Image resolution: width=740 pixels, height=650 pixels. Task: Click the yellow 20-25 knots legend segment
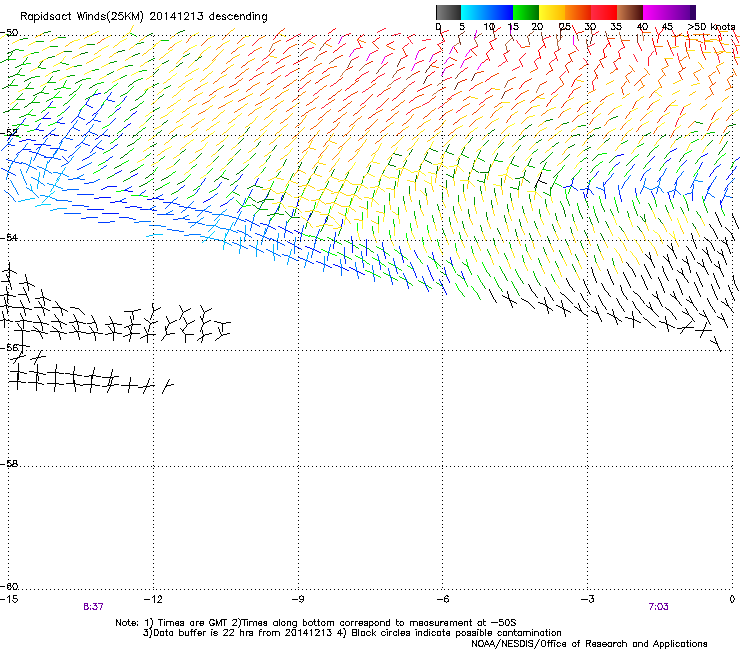coord(552,12)
